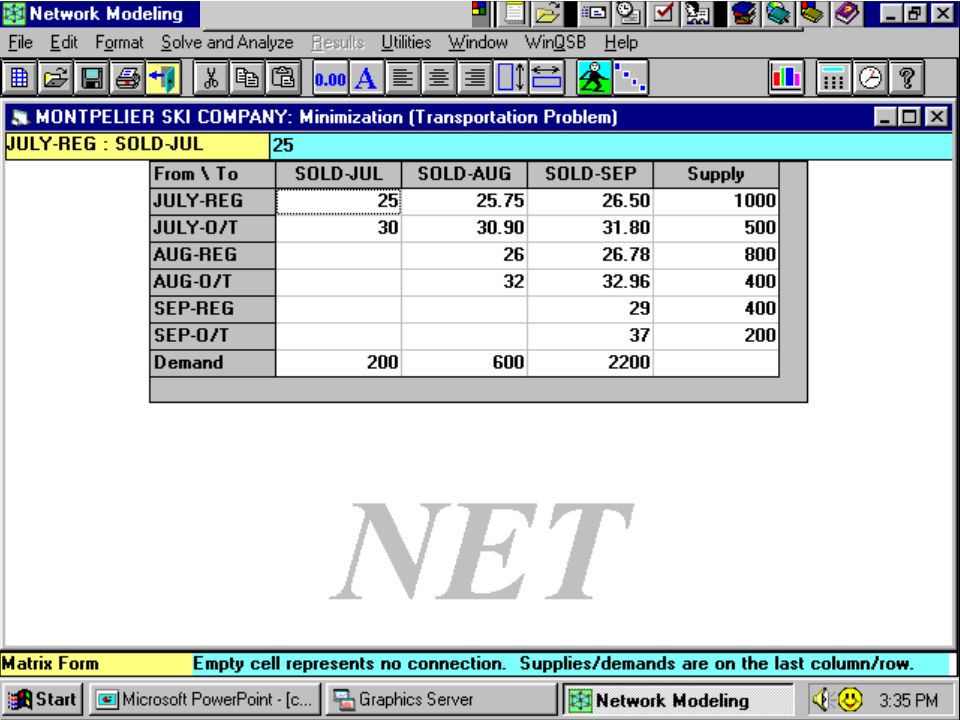Screen dimensions: 960x720
Task: Cut with the scissors icon
Action: pos(211,78)
